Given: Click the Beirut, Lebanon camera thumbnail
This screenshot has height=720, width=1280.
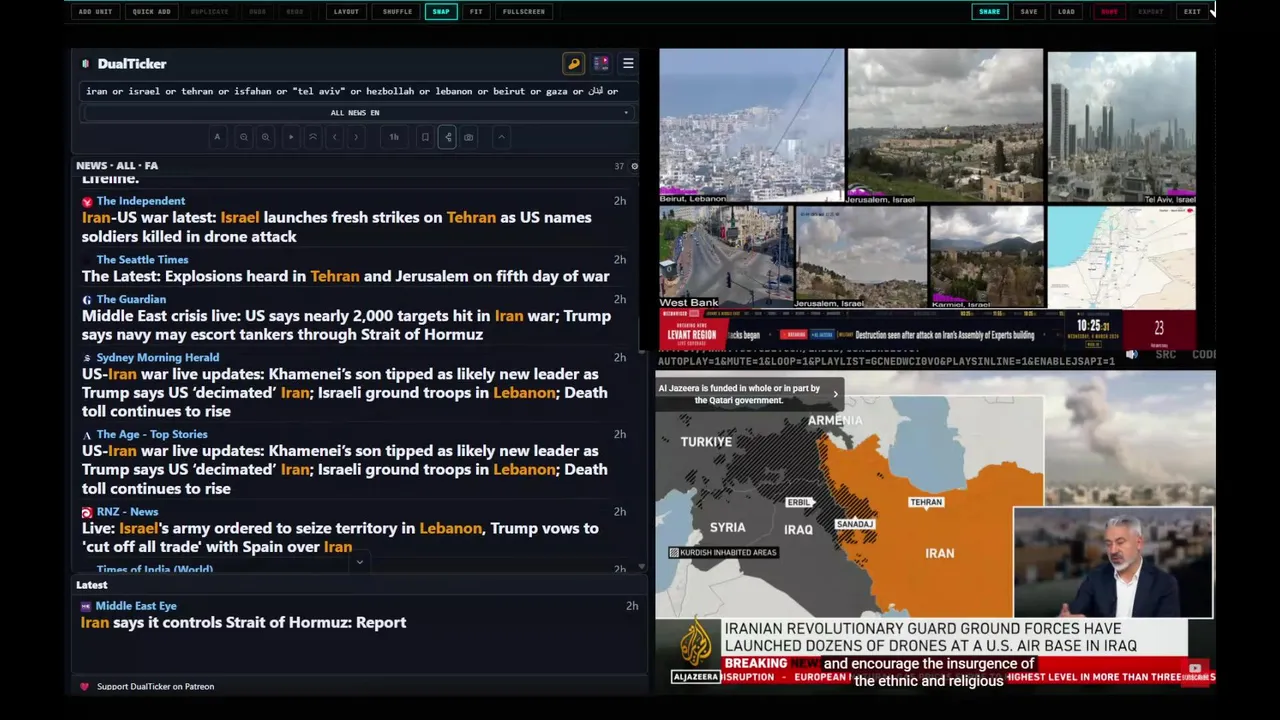Looking at the screenshot, I should coord(751,127).
